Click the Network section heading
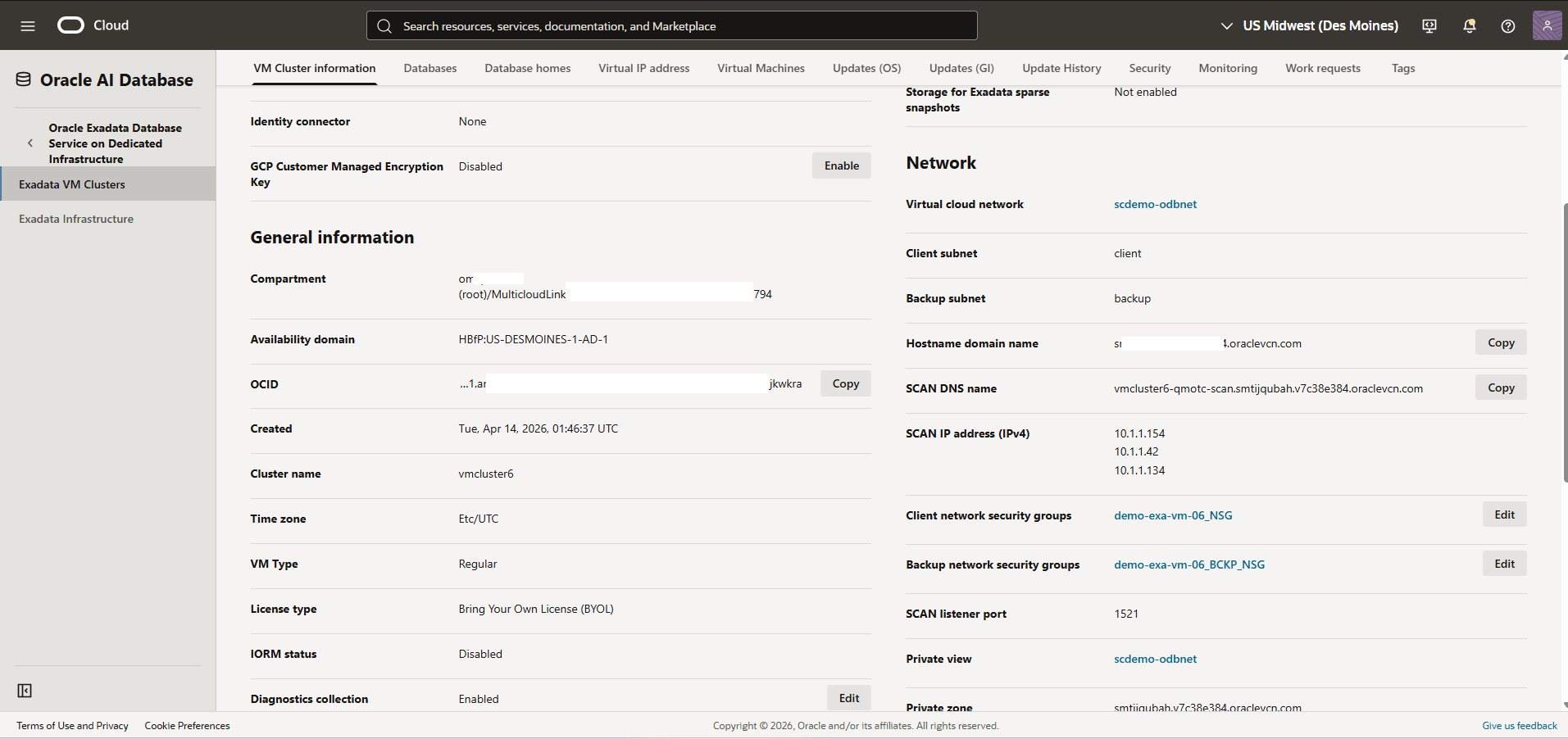Image resolution: width=1568 pixels, height=739 pixels. (941, 163)
